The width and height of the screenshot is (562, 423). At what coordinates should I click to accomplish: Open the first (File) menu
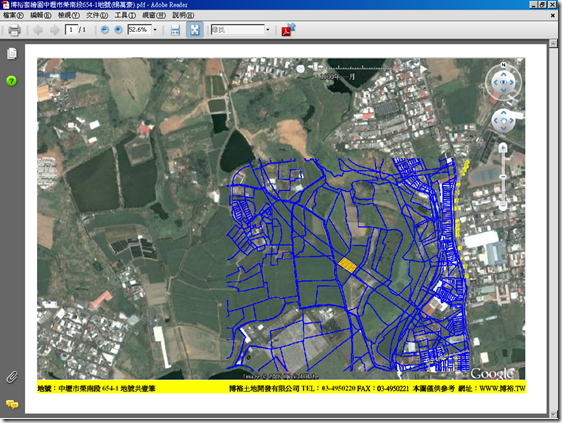coord(13,15)
